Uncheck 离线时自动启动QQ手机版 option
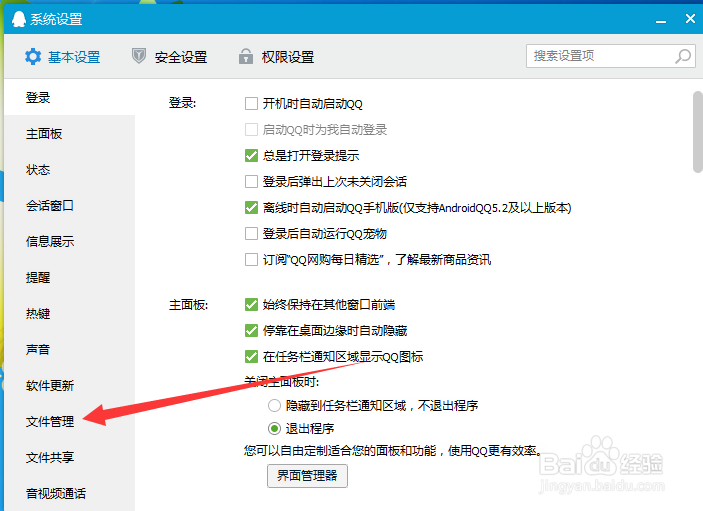This screenshot has width=703, height=511. [251, 208]
